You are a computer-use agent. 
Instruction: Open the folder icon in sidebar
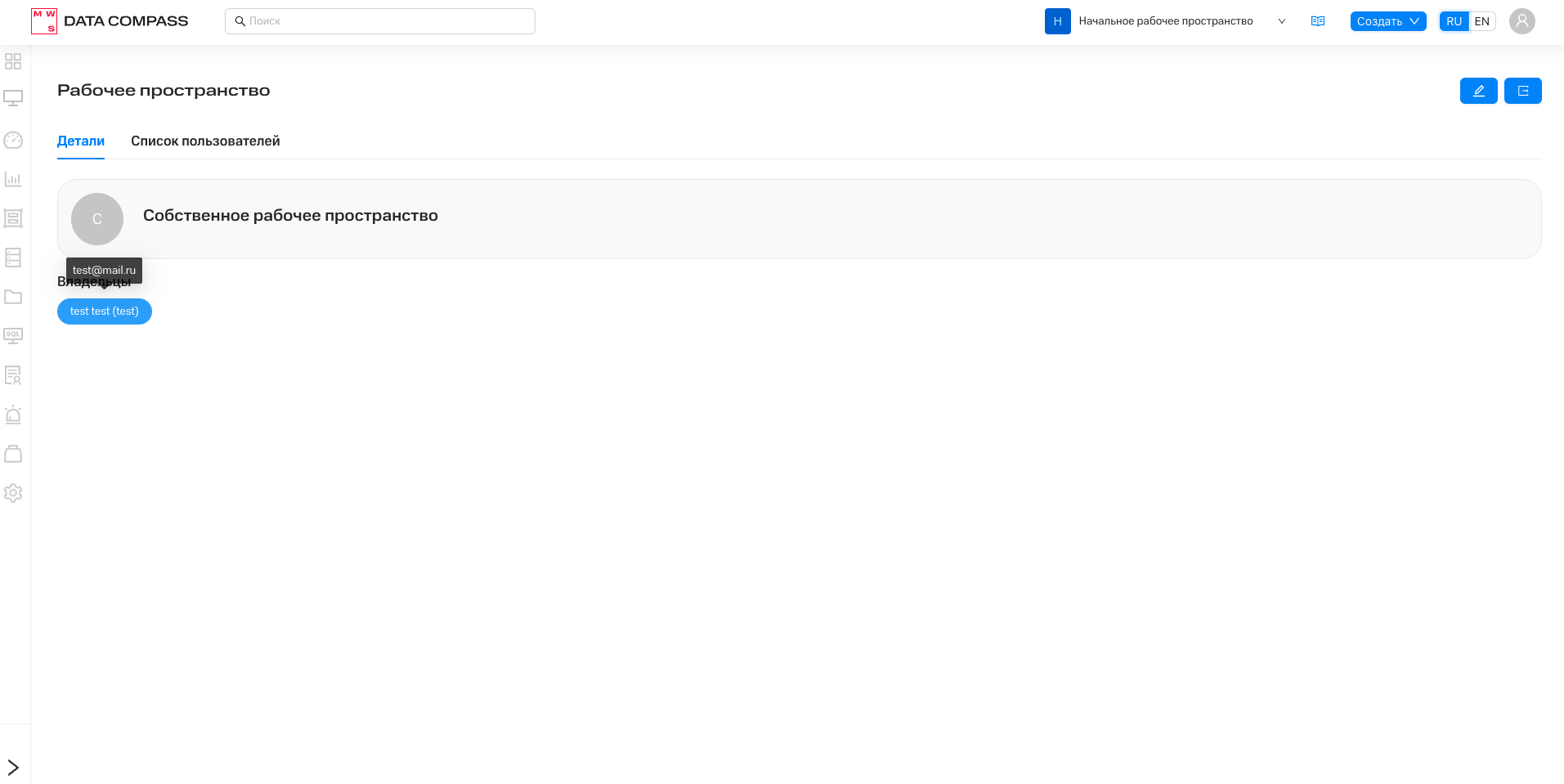tap(13, 297)
